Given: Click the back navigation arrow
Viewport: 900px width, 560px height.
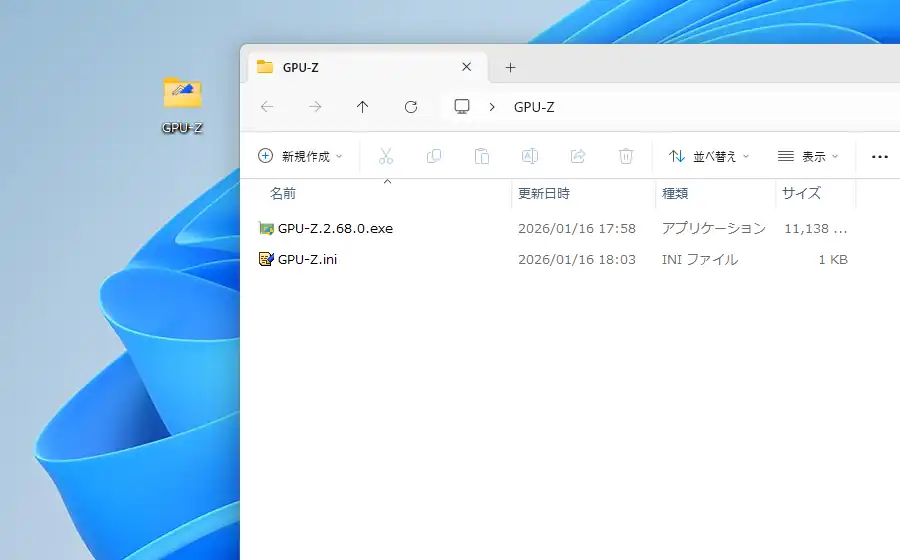Looking at the screenshot, I should pyautogui.click(x=266, y=107).
